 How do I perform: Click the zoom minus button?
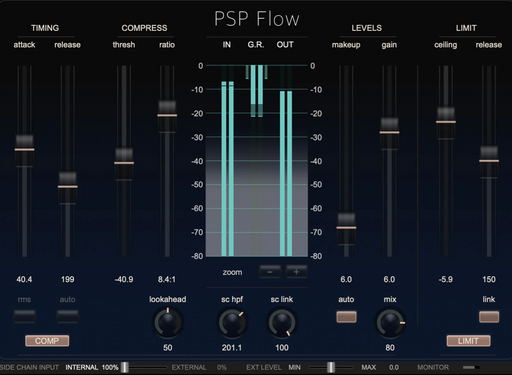270,272
